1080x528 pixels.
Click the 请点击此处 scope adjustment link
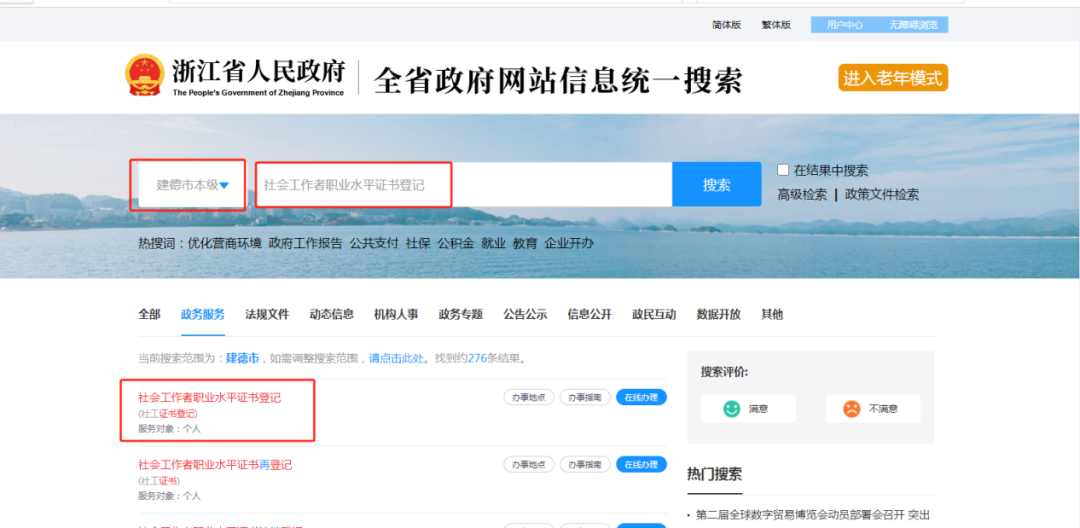click(396, 358)
